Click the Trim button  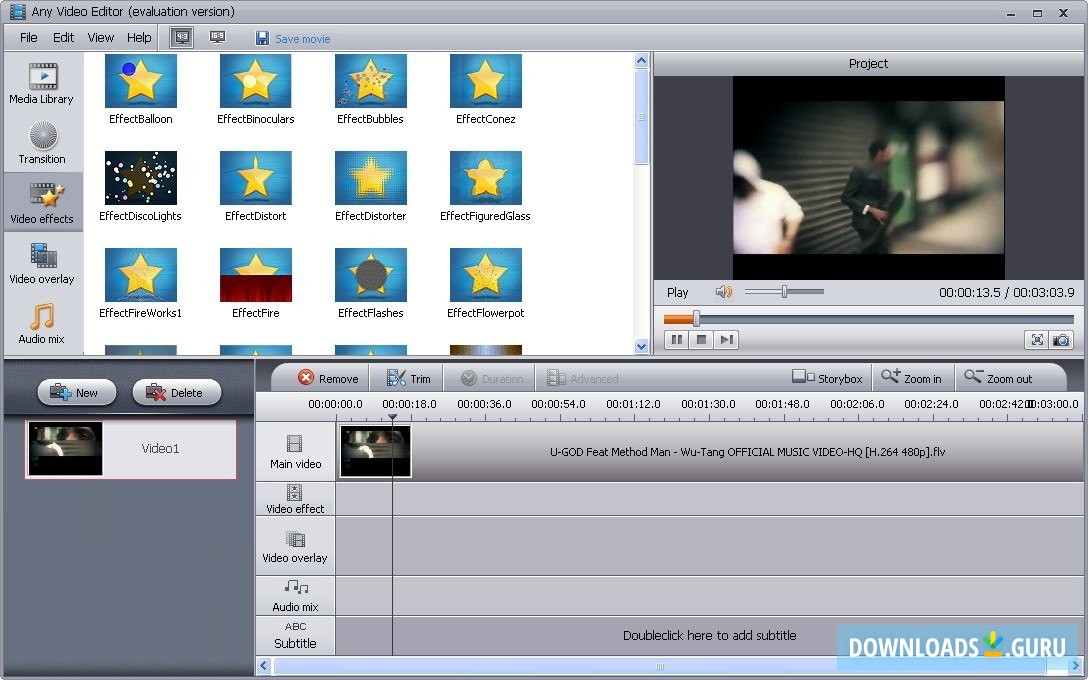(408, 378)
